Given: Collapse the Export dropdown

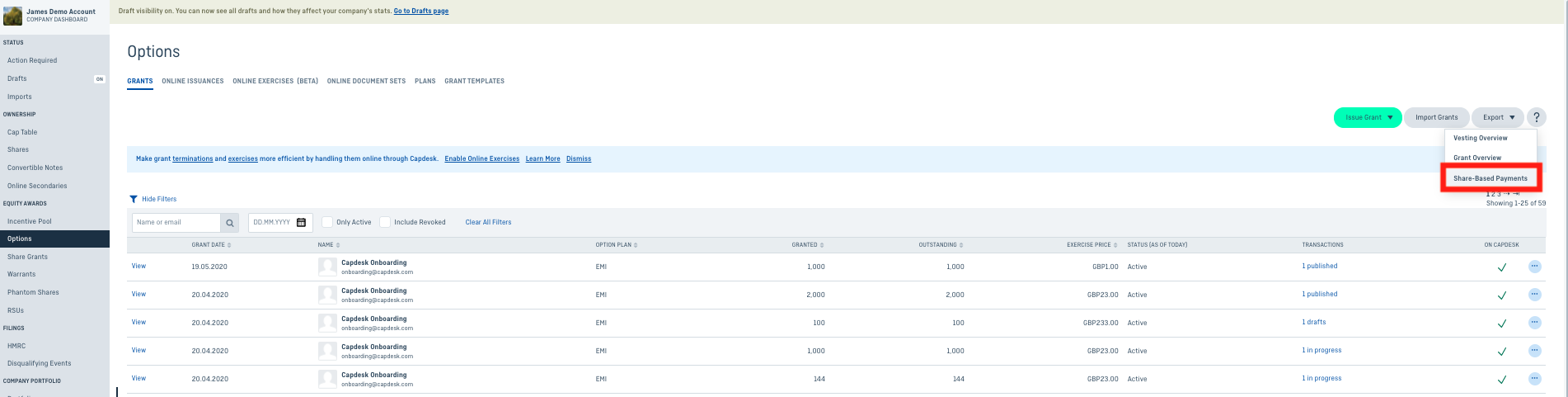Looking at the screenshot, I should pyautogui.click(x=1498, y=117).
